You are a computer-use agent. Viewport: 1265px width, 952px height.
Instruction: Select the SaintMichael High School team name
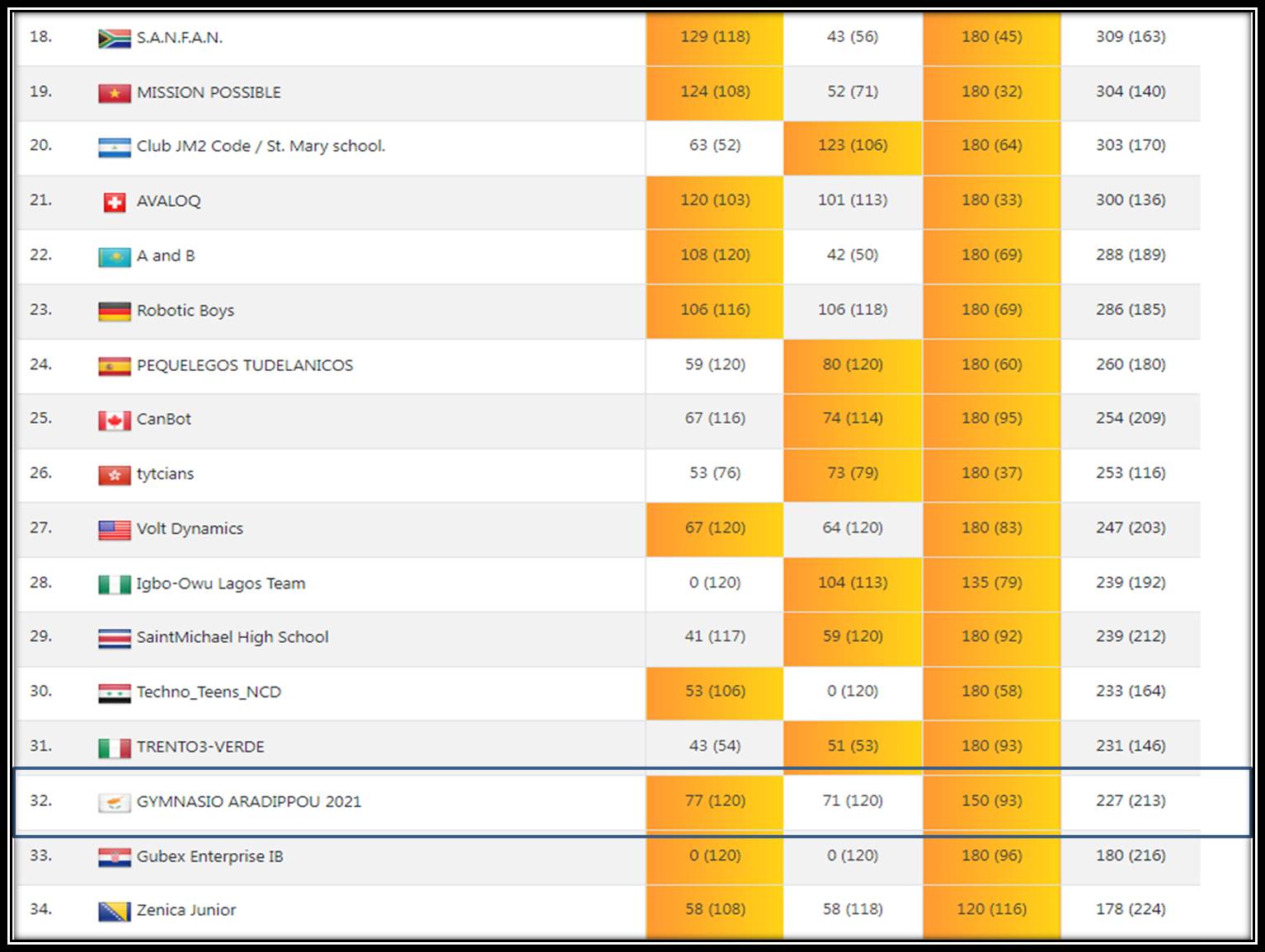point(232,637)
